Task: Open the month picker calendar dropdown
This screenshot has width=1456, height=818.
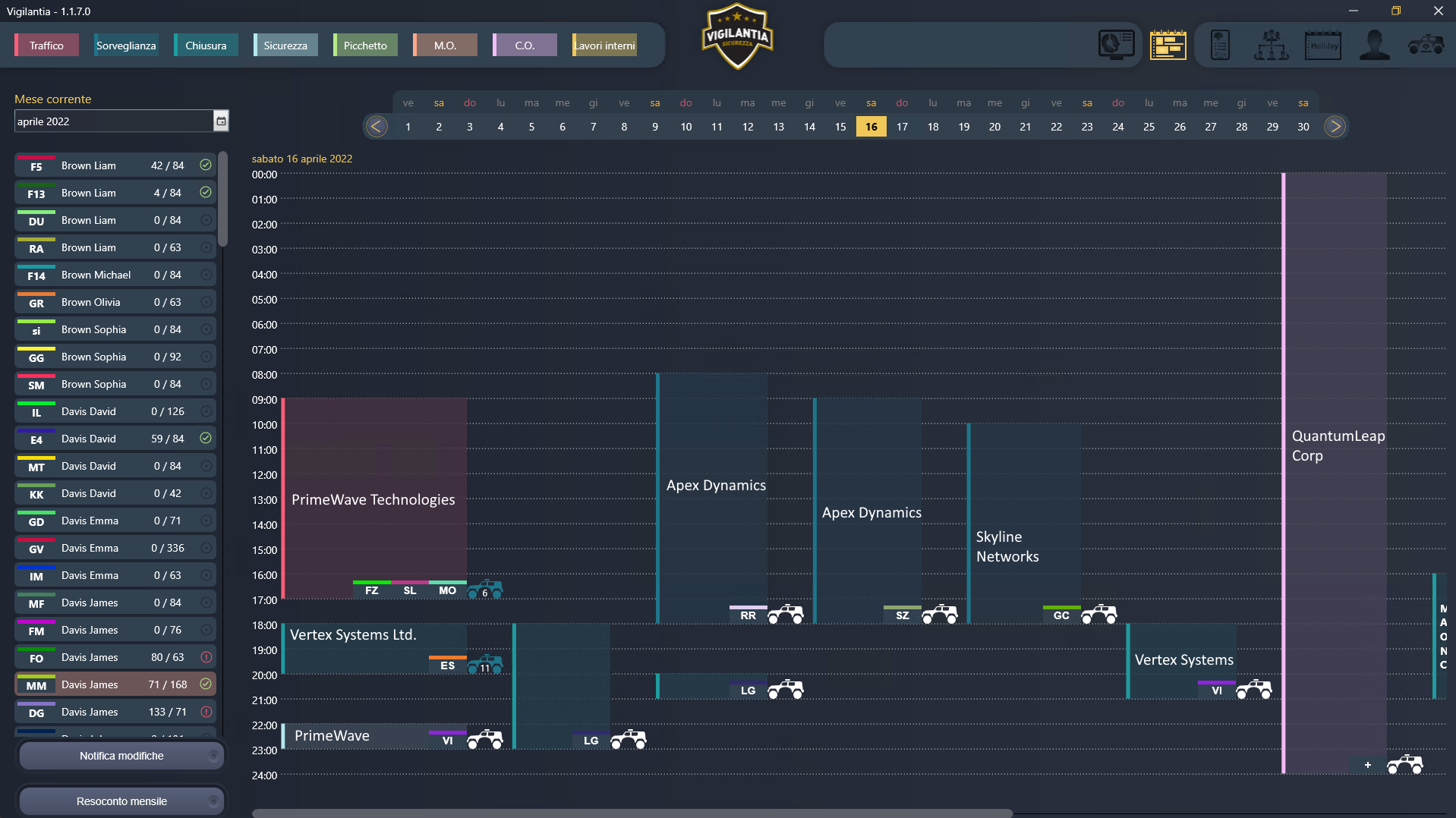Action: [x=221, y=121]
